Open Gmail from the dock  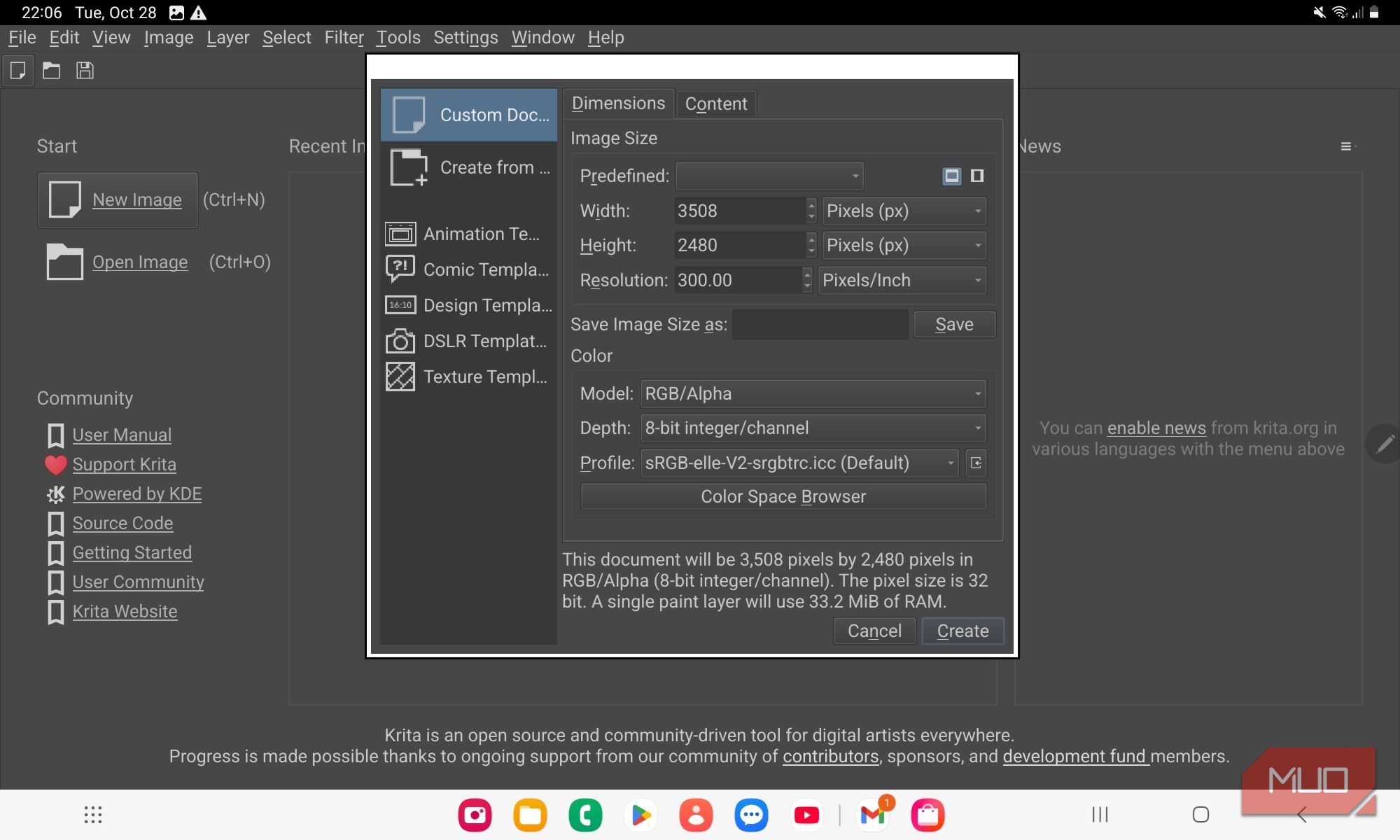(x=873, y=815)
